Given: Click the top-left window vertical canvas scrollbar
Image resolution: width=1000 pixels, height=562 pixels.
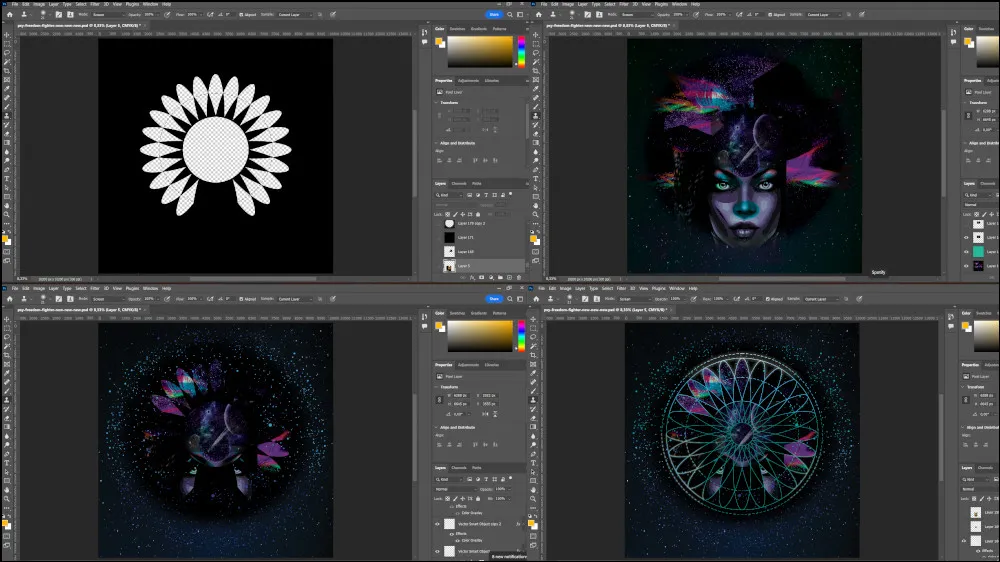Looking at the screenshot, I should [x=415, y=153].
